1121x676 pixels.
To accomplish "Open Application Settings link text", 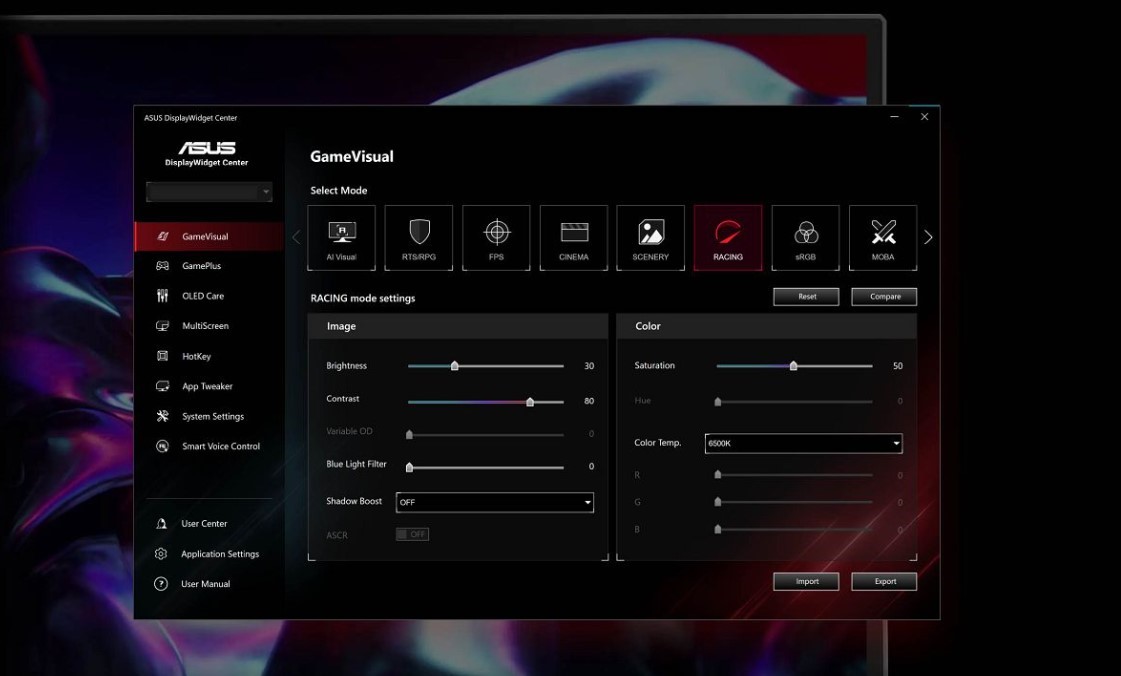I will pyautogui.click(x=220, y=554).
